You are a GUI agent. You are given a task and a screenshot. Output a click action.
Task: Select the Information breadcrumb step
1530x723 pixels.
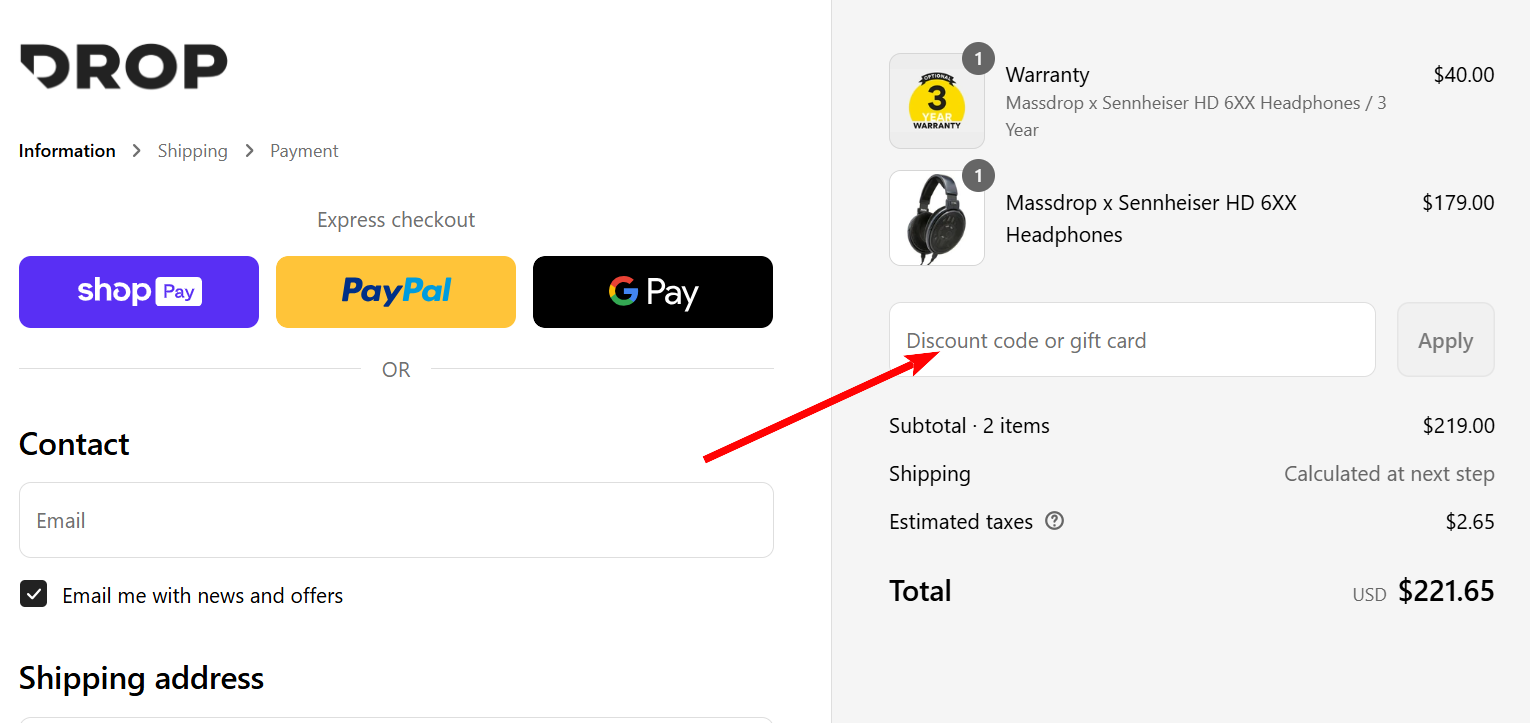pyautogui.click(x=67, y=151)
